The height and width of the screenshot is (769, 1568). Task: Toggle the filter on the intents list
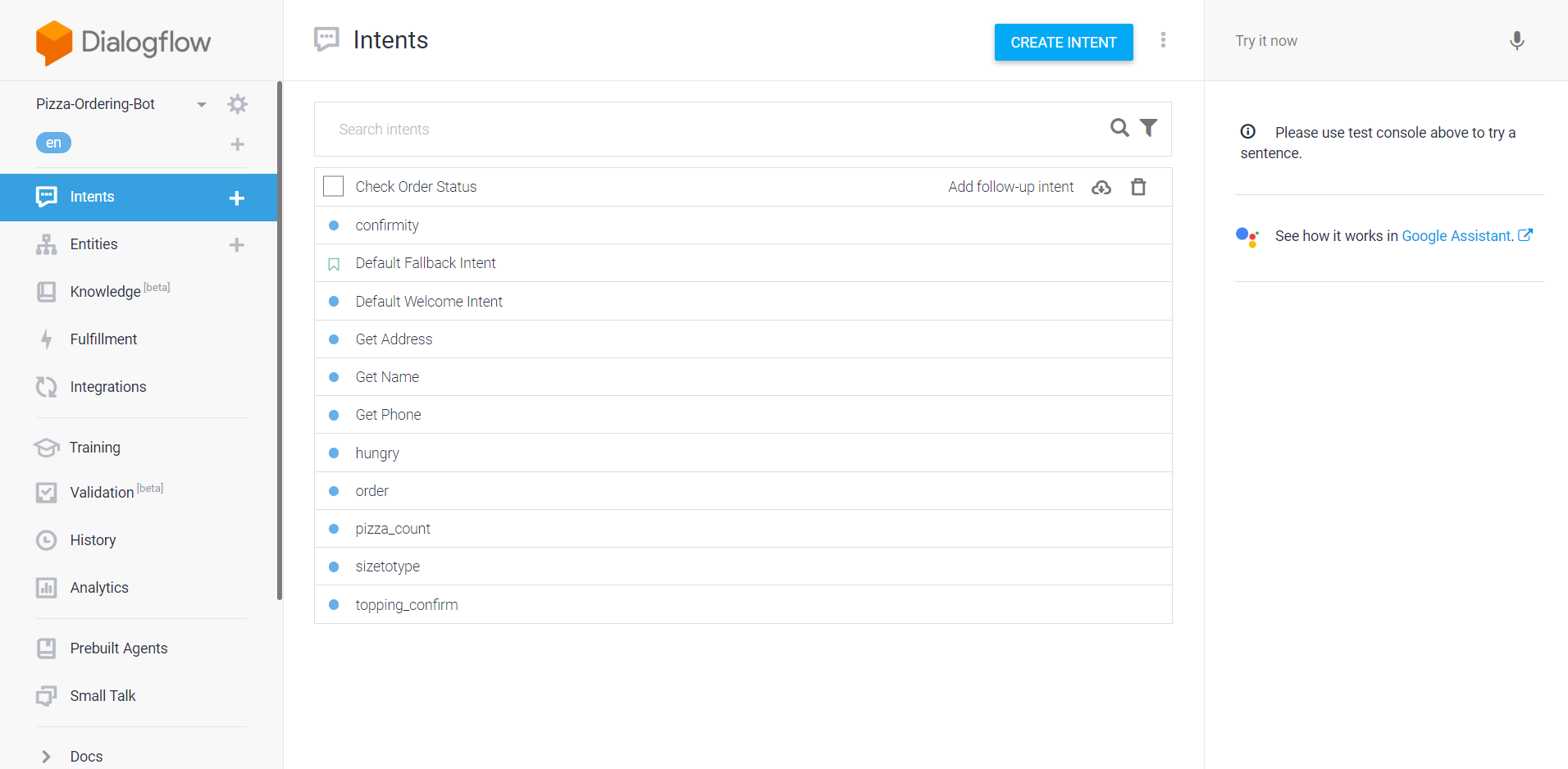(1149, 128)
